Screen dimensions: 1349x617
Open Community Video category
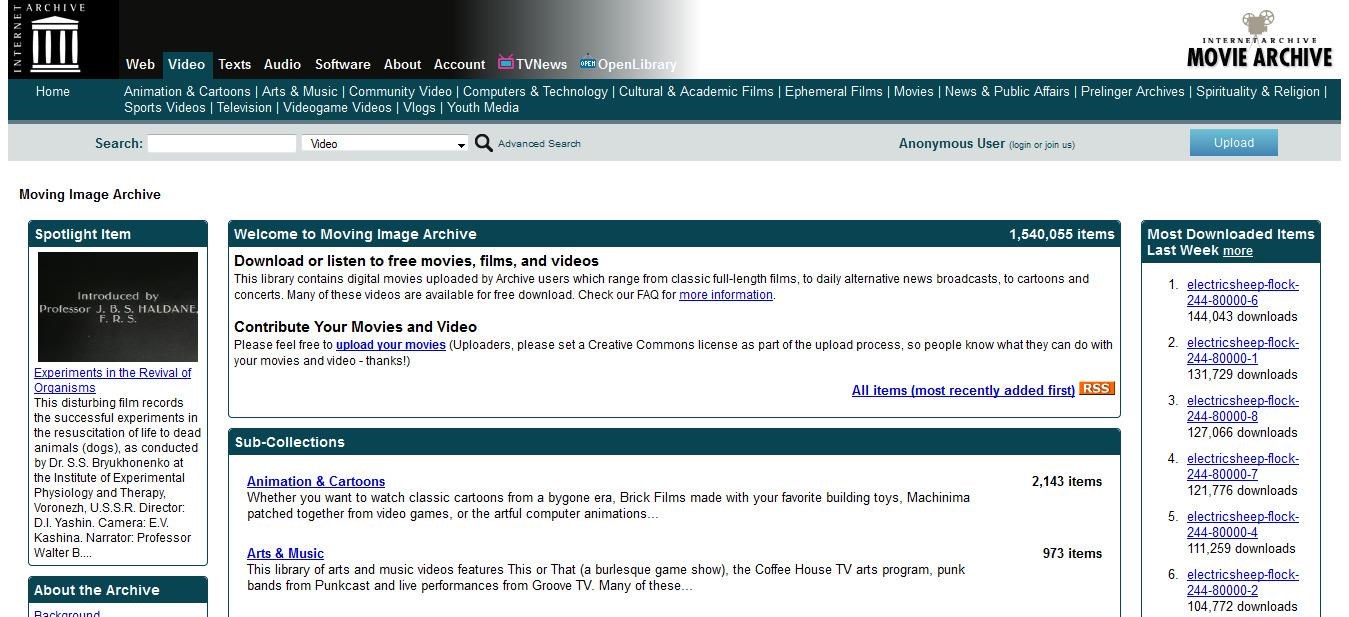coord(400,91)
